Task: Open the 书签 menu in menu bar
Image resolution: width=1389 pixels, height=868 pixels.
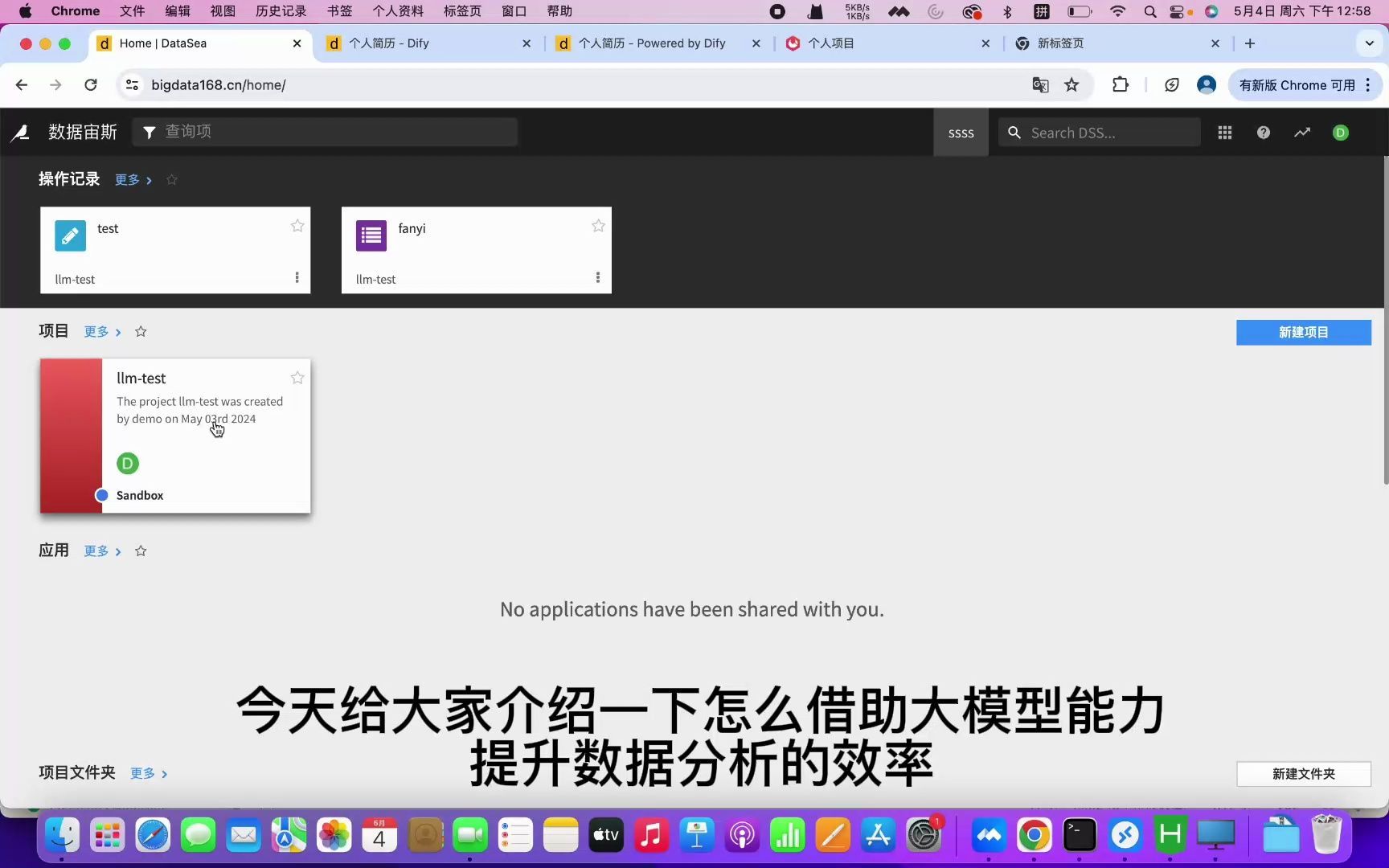Action: 338,11
